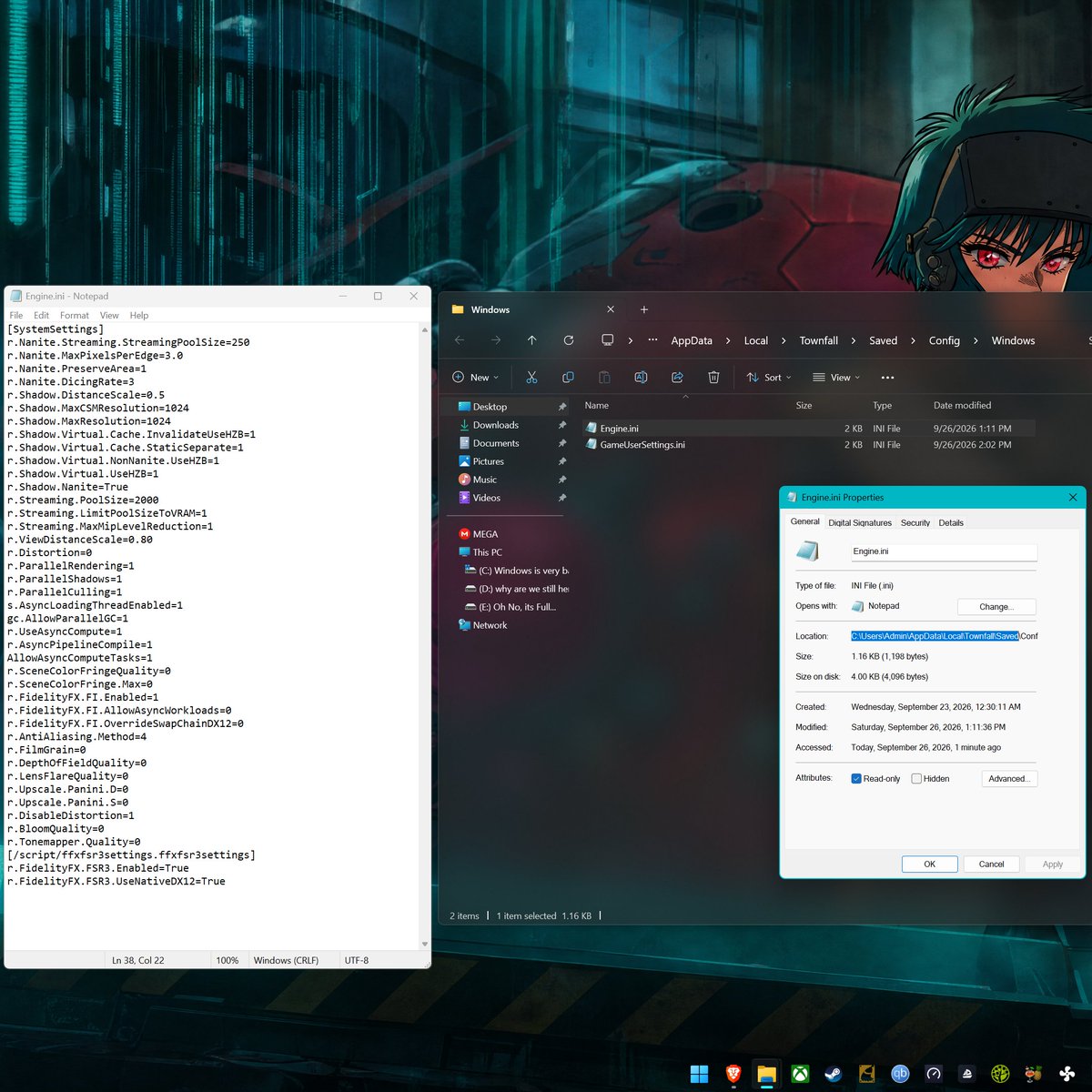1092x1092 pixels.
Task: Go forward with Explorer forward arrow
Action: (496, 340)
